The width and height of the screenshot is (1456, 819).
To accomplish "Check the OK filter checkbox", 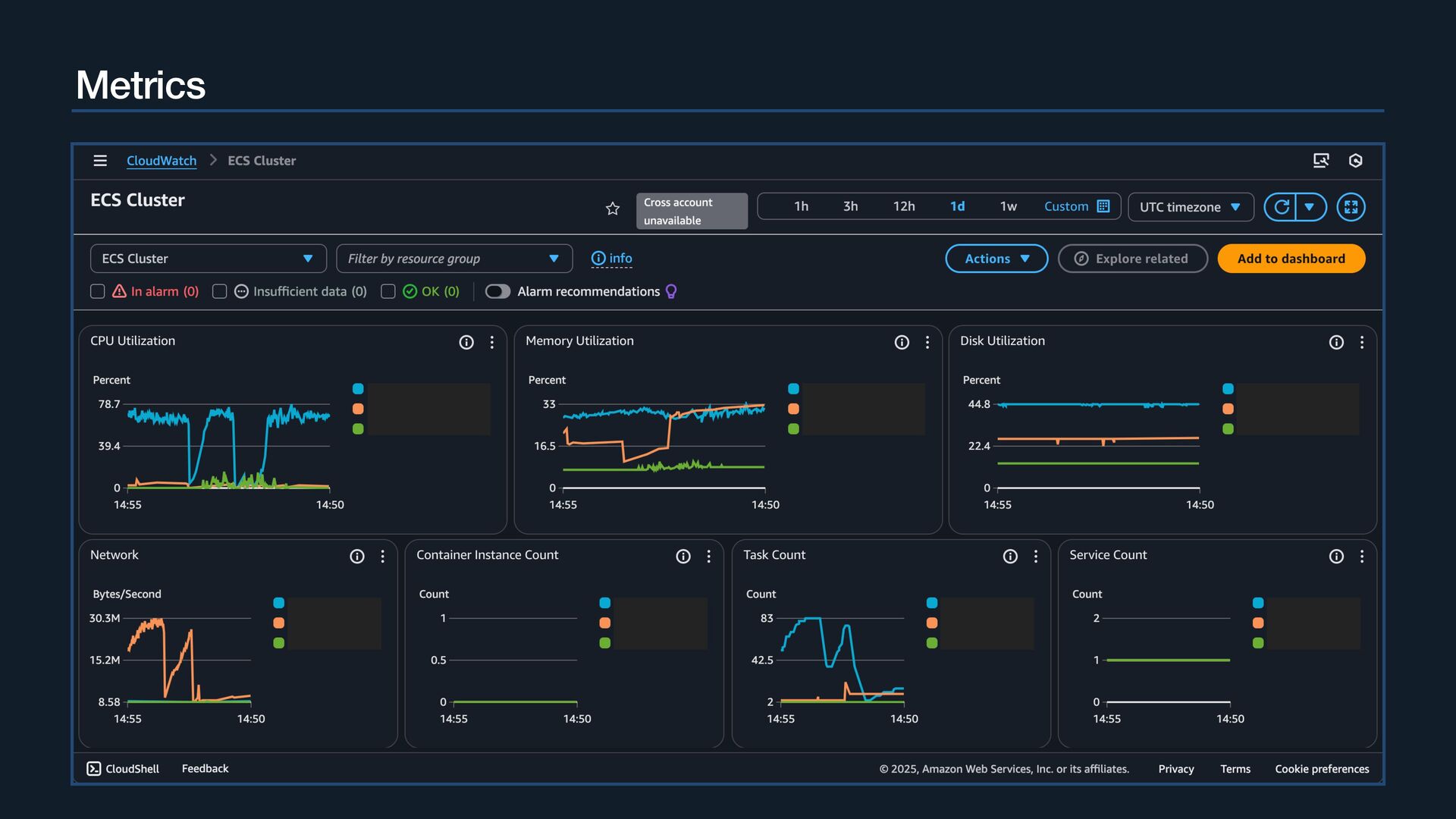I will point(388,291).
